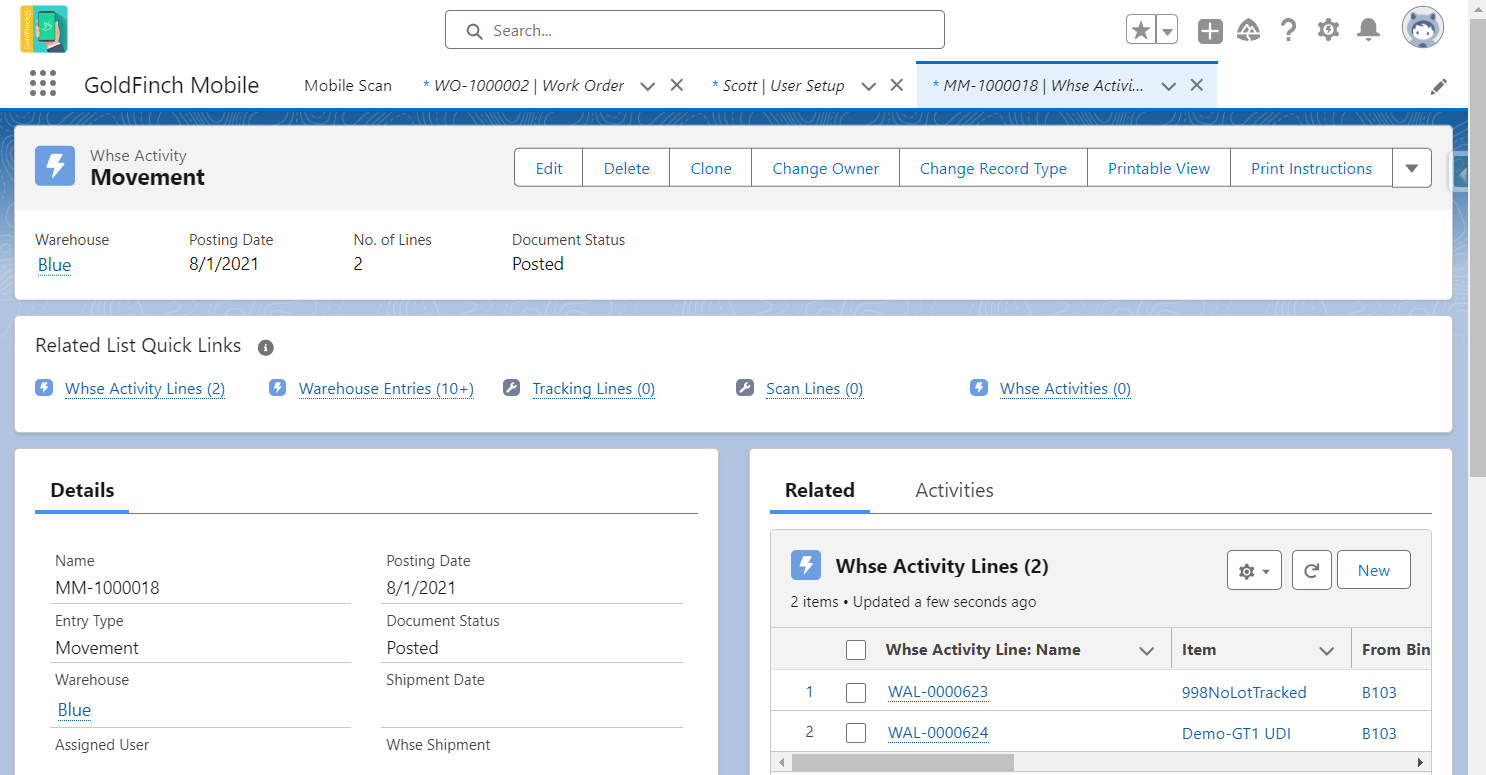Open Global Actions plus icon

[x=1210, y=31]
